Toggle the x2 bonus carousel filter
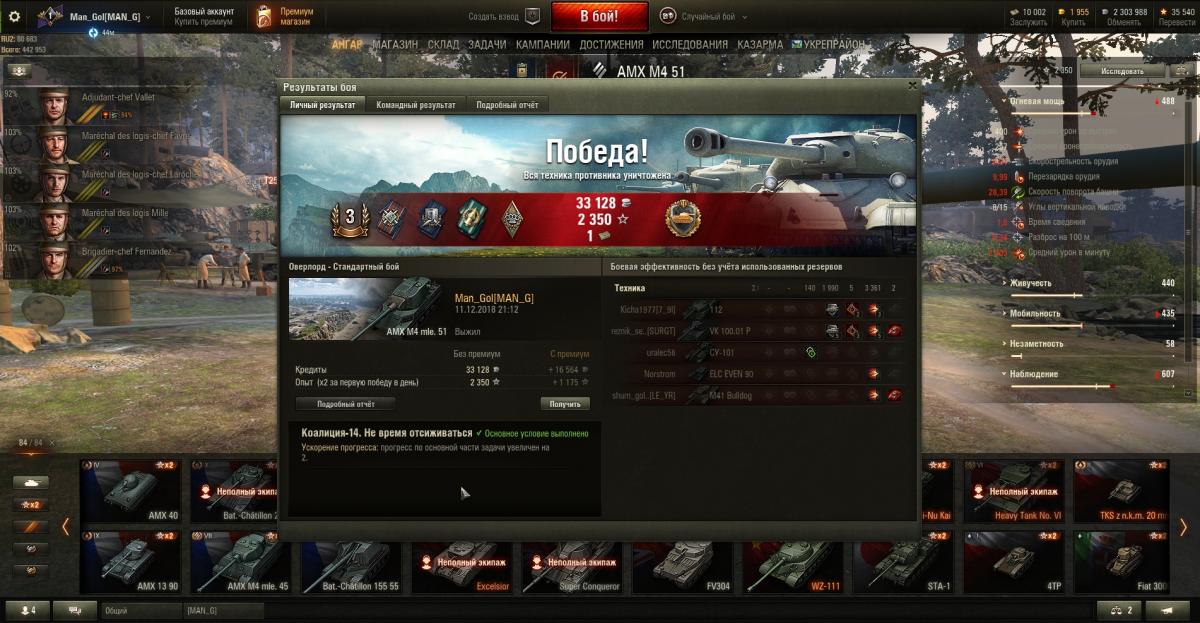This screenshot has height=623, width=1200. pos(30,504)
